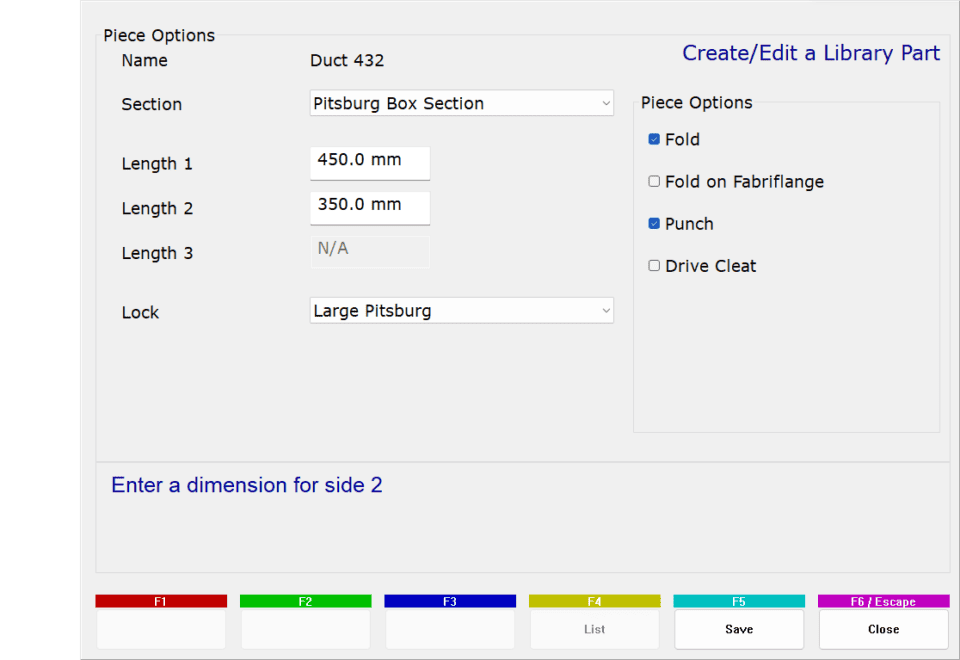Click the yellow F4 color bar
This screenshot has width=960, height=660.
pos(594,600)
